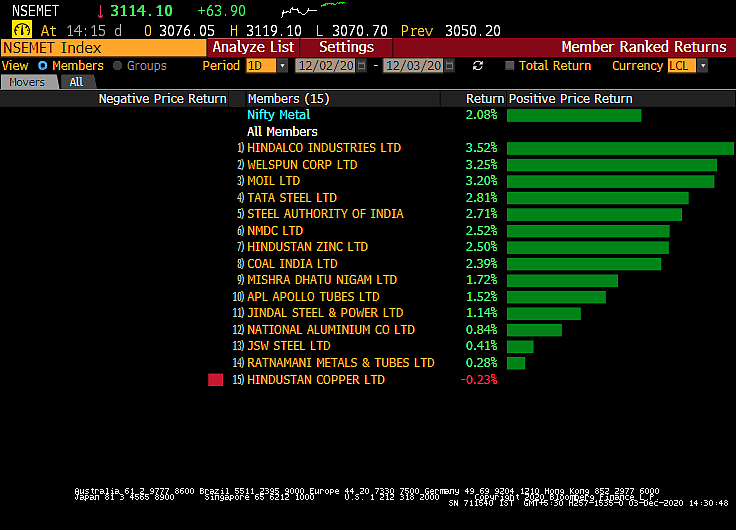This screenshot has width=736, height=530.
Task: Select APL APOLLO TUBES LTD in list
Action: tap(313, 297)
